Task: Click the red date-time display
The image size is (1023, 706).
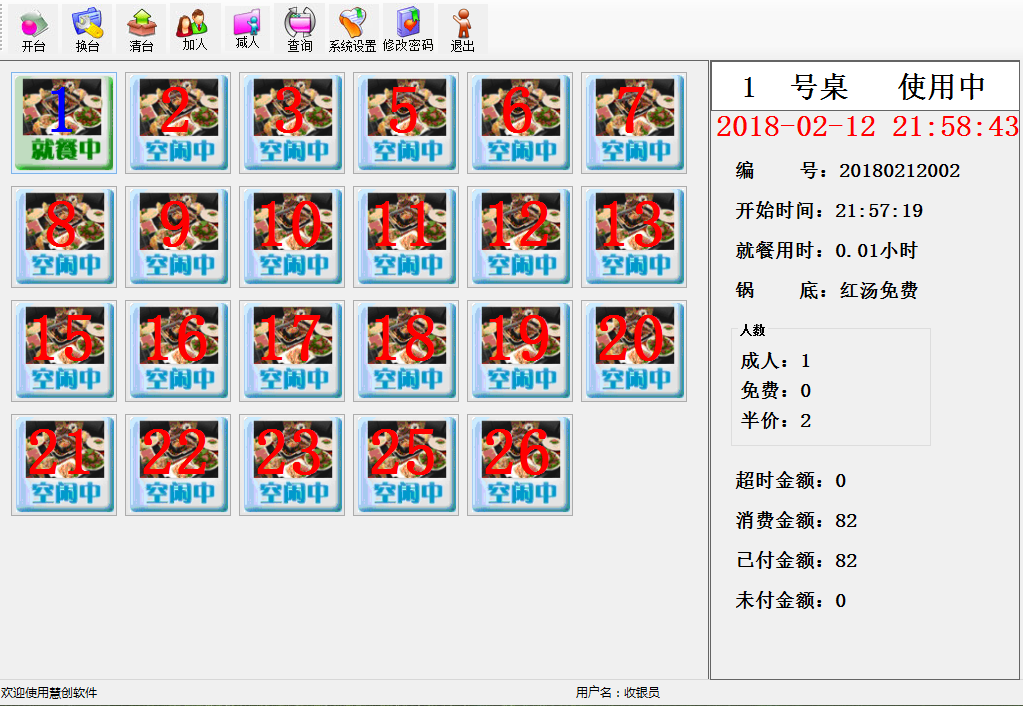Action: (867, 127)
